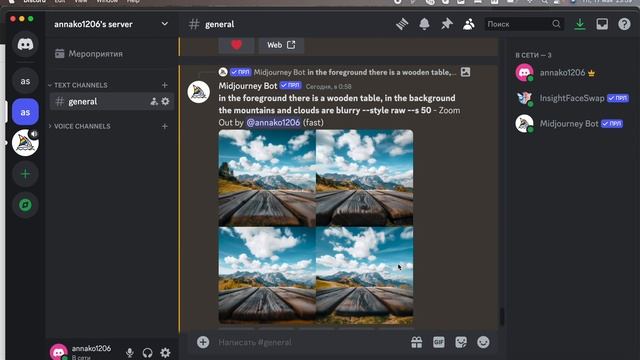
Task: Click chat scrollbar thumb
Action: 502,316
